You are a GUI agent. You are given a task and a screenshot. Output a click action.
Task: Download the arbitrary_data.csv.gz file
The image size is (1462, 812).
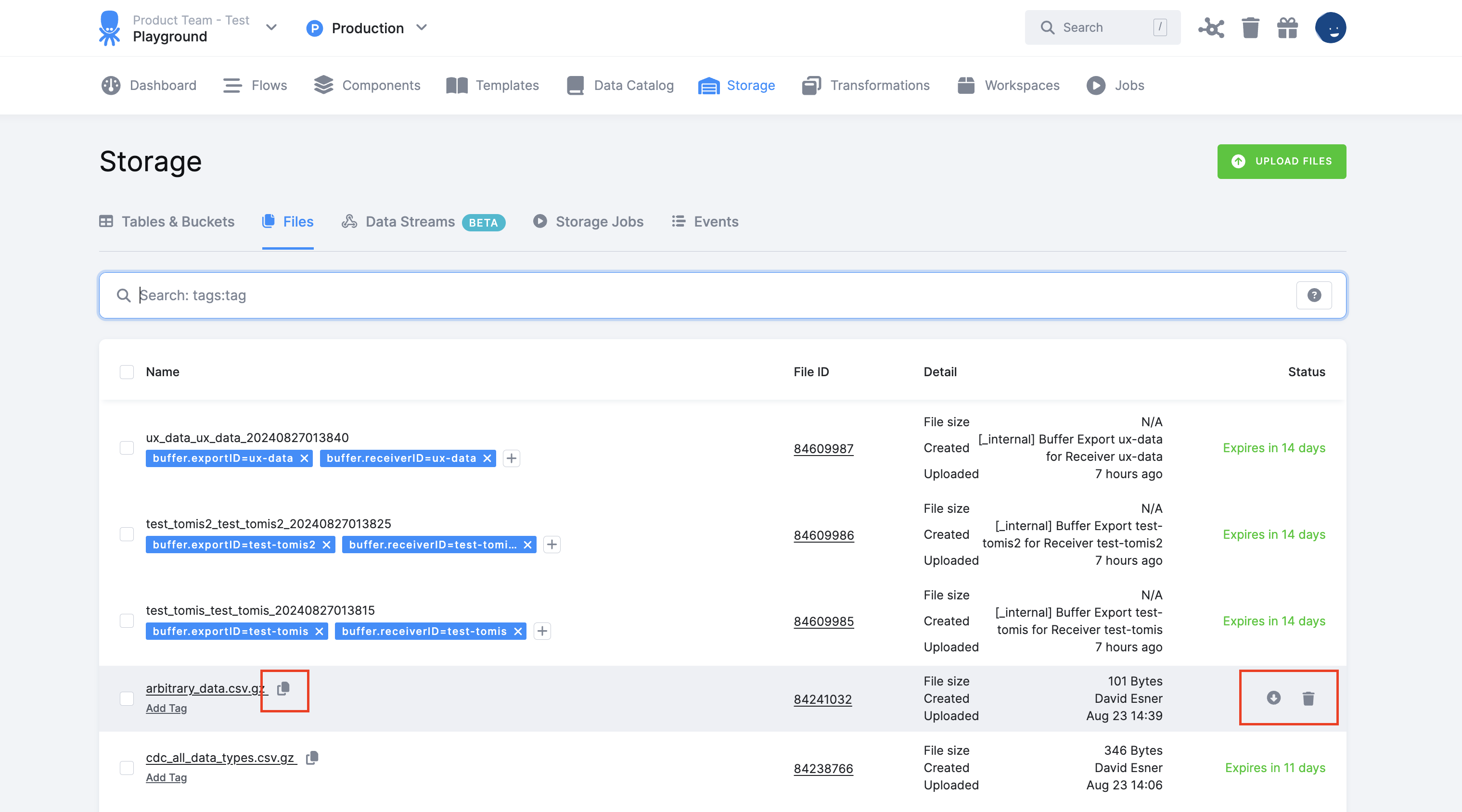point(1273,698)
